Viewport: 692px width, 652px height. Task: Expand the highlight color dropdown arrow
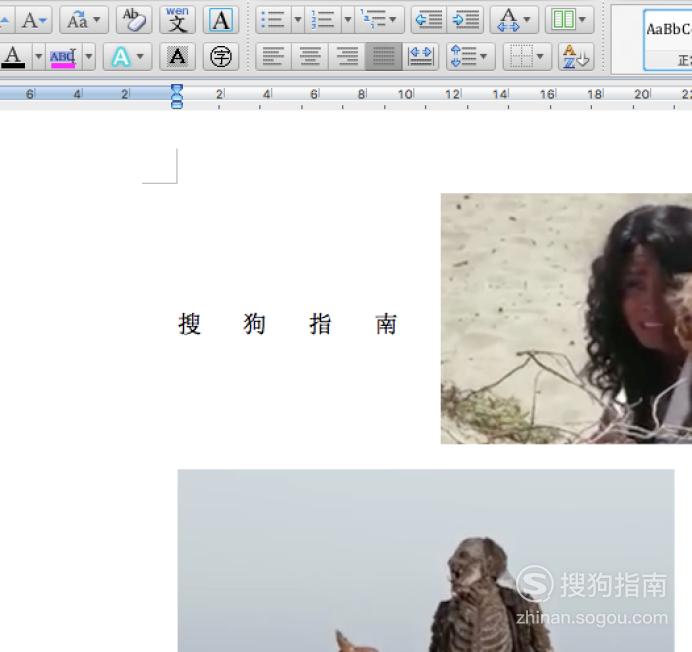(x=89, y=57)
